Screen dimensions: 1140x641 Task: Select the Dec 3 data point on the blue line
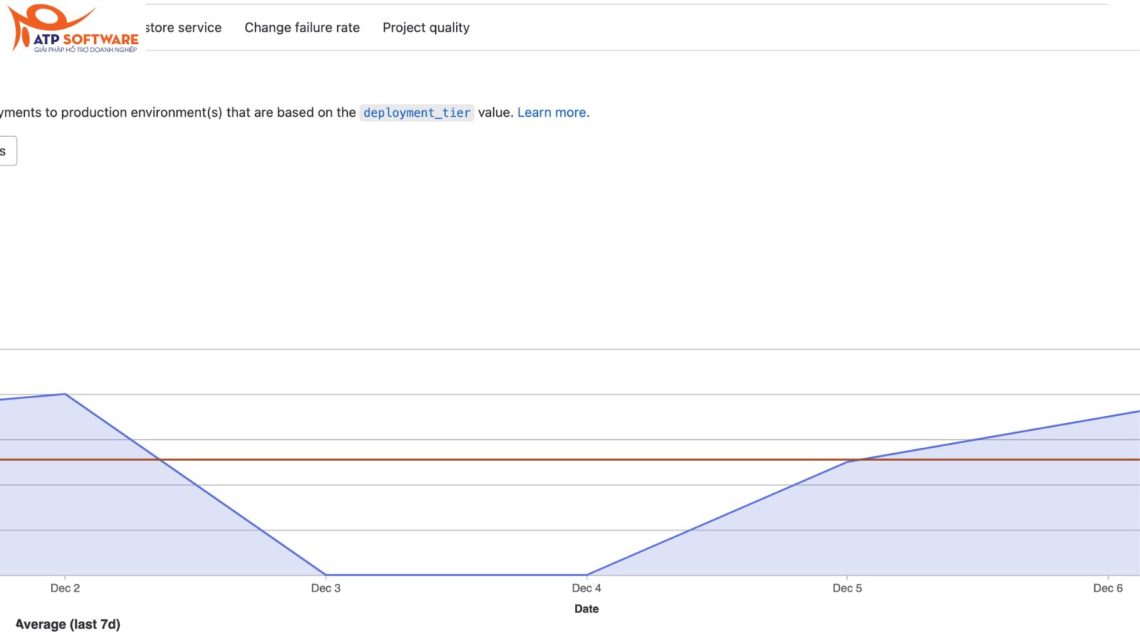[326, 575]
